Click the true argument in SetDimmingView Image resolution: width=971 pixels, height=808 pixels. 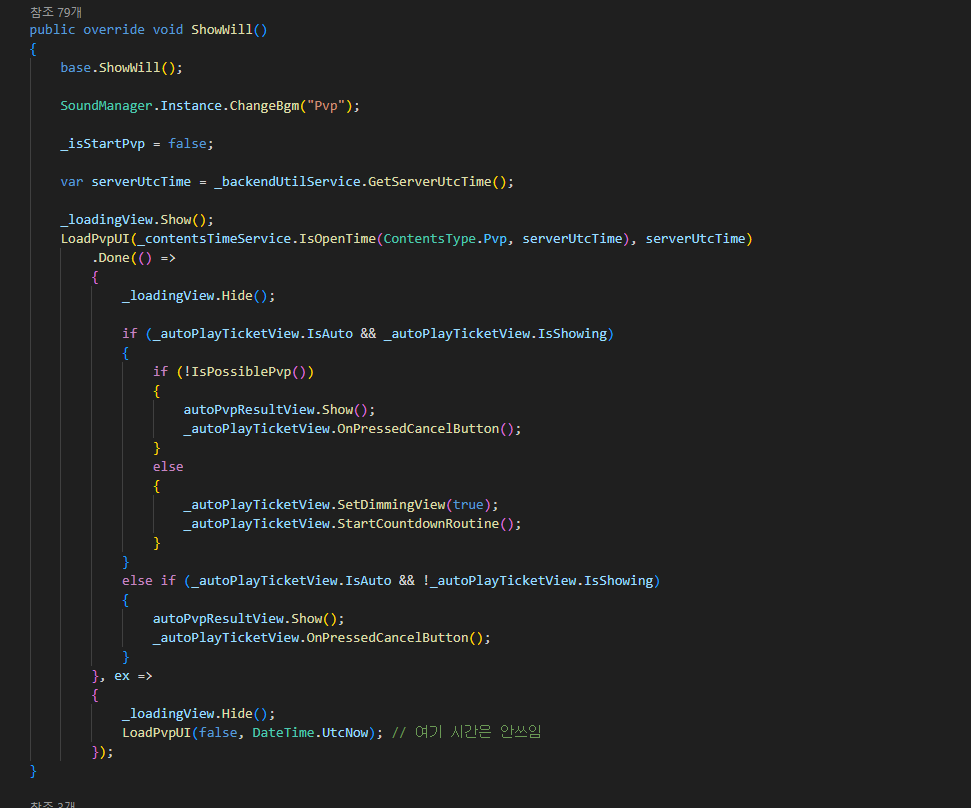[x=468, y=504]
